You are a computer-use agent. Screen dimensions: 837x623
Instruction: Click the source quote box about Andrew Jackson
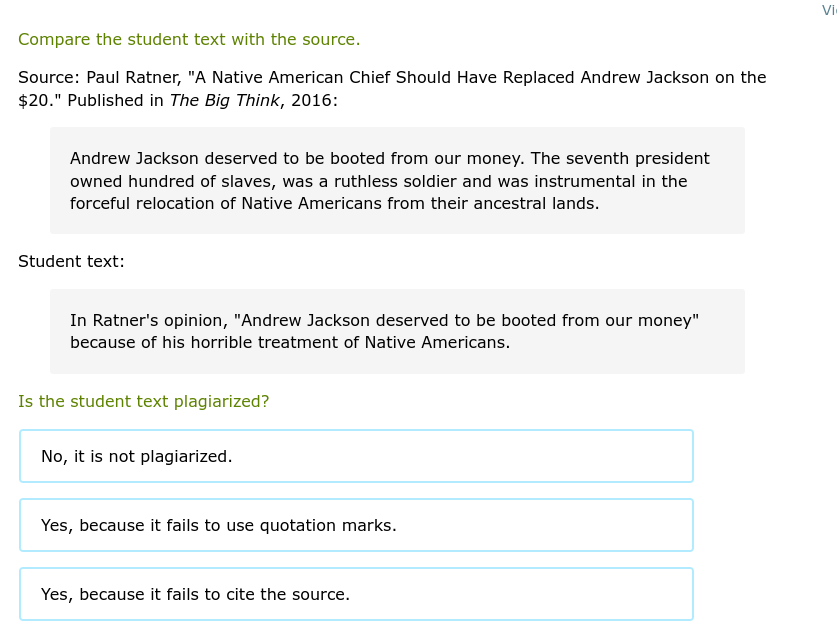coord(397,180)
